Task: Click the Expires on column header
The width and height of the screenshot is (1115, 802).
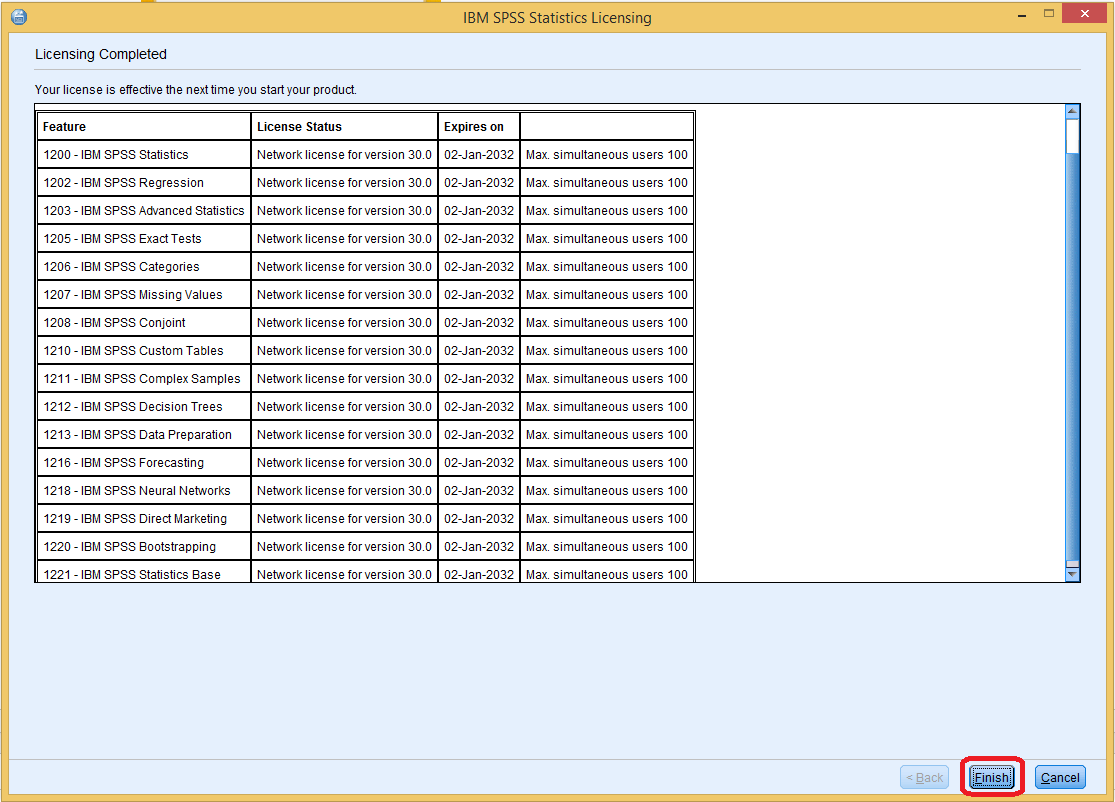Action: (479, 127)
